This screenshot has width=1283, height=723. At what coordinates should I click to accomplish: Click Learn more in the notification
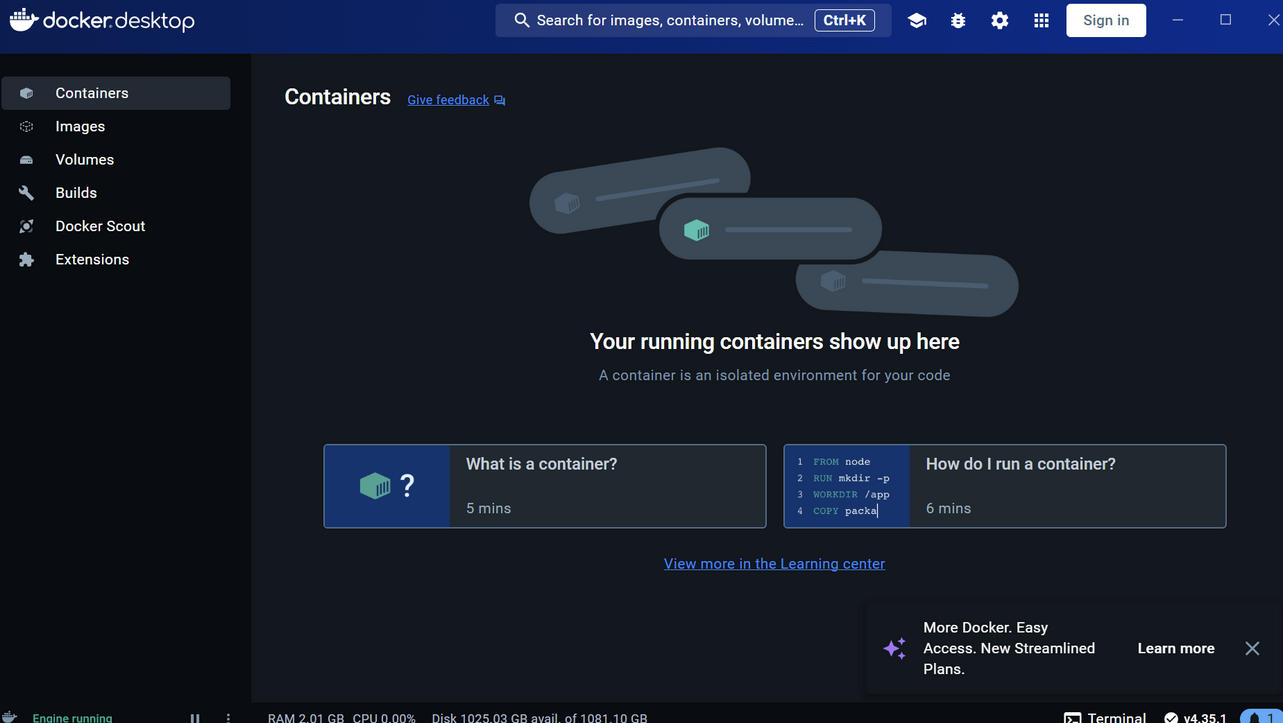click(x=1176, y=648)
